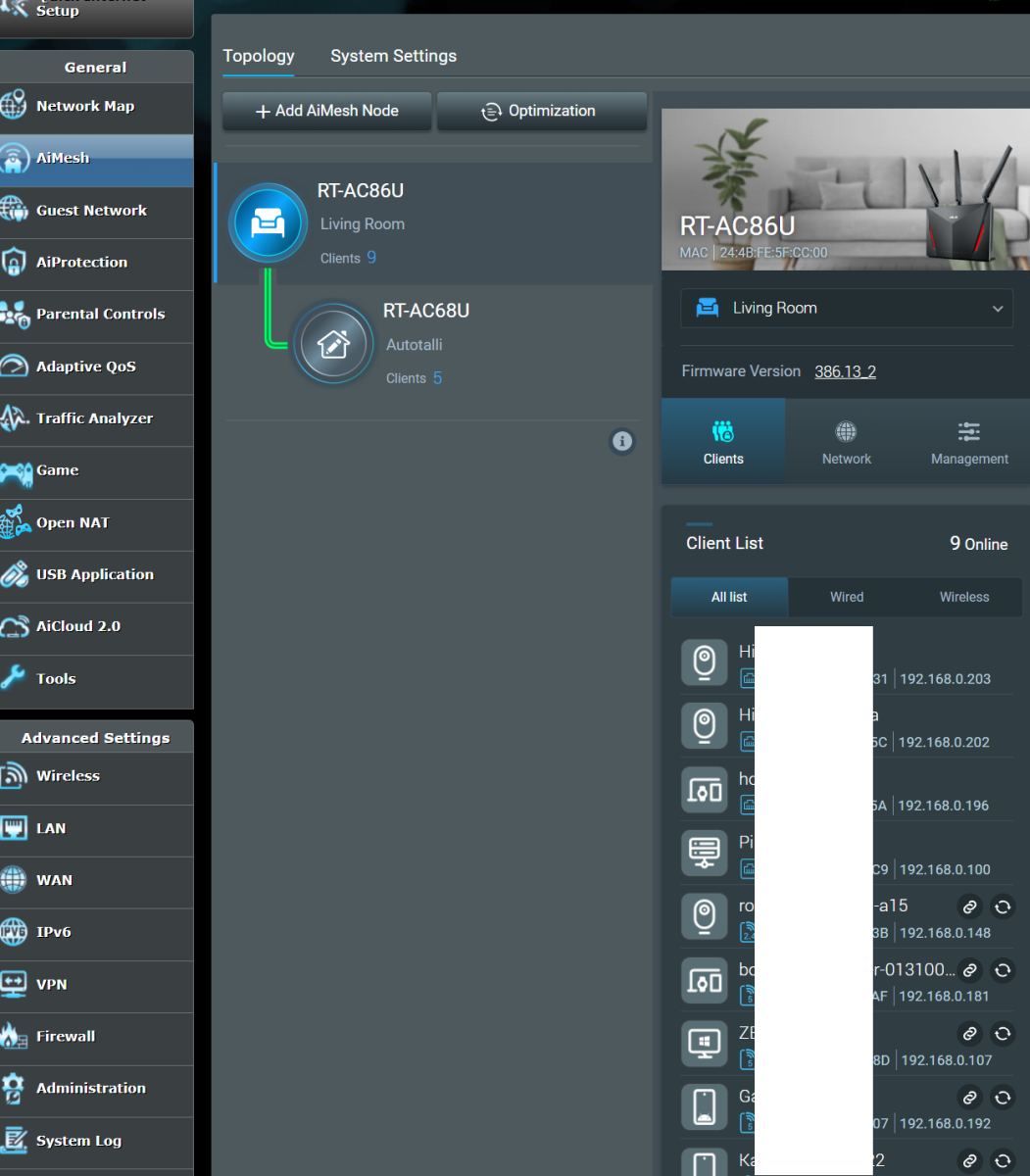Click the 9 Online status text
This screenshot has width=1030, height=1176.
pos(978,544)
